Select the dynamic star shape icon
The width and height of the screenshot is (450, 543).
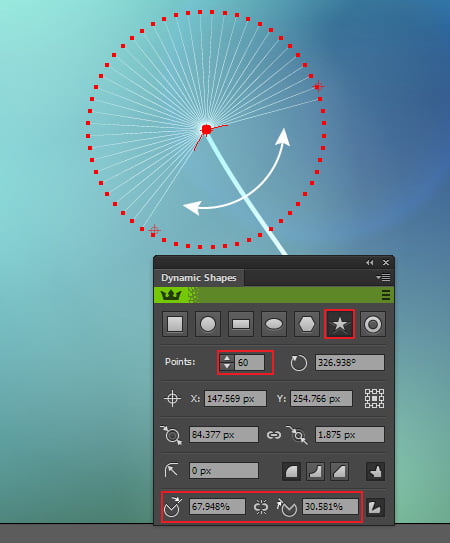click(339, 324)
